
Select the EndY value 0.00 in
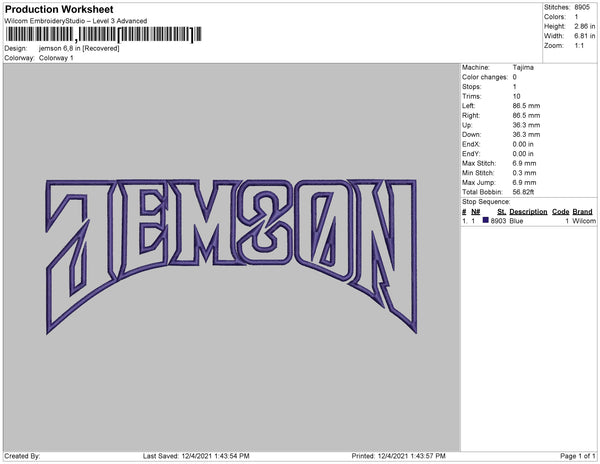(x=523, y=154)
